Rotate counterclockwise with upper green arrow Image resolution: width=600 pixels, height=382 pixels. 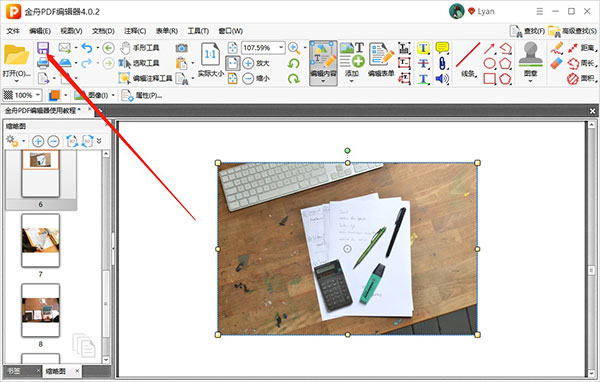point(294,63)
